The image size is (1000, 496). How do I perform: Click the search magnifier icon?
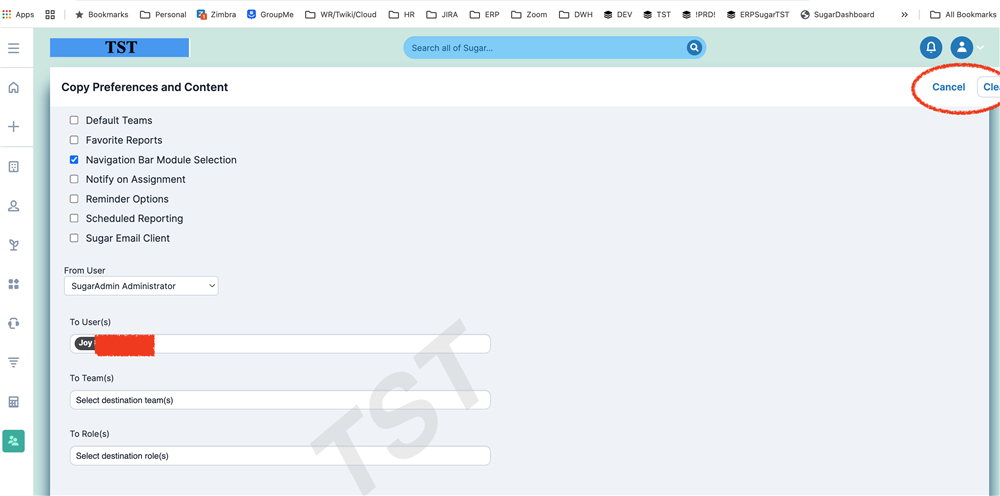694,48
